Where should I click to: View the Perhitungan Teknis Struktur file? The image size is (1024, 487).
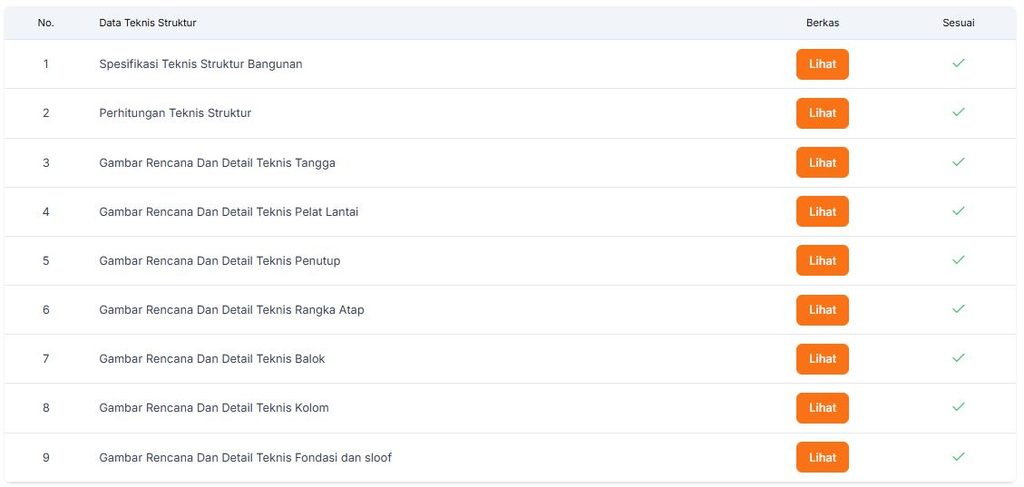(822, 113)
